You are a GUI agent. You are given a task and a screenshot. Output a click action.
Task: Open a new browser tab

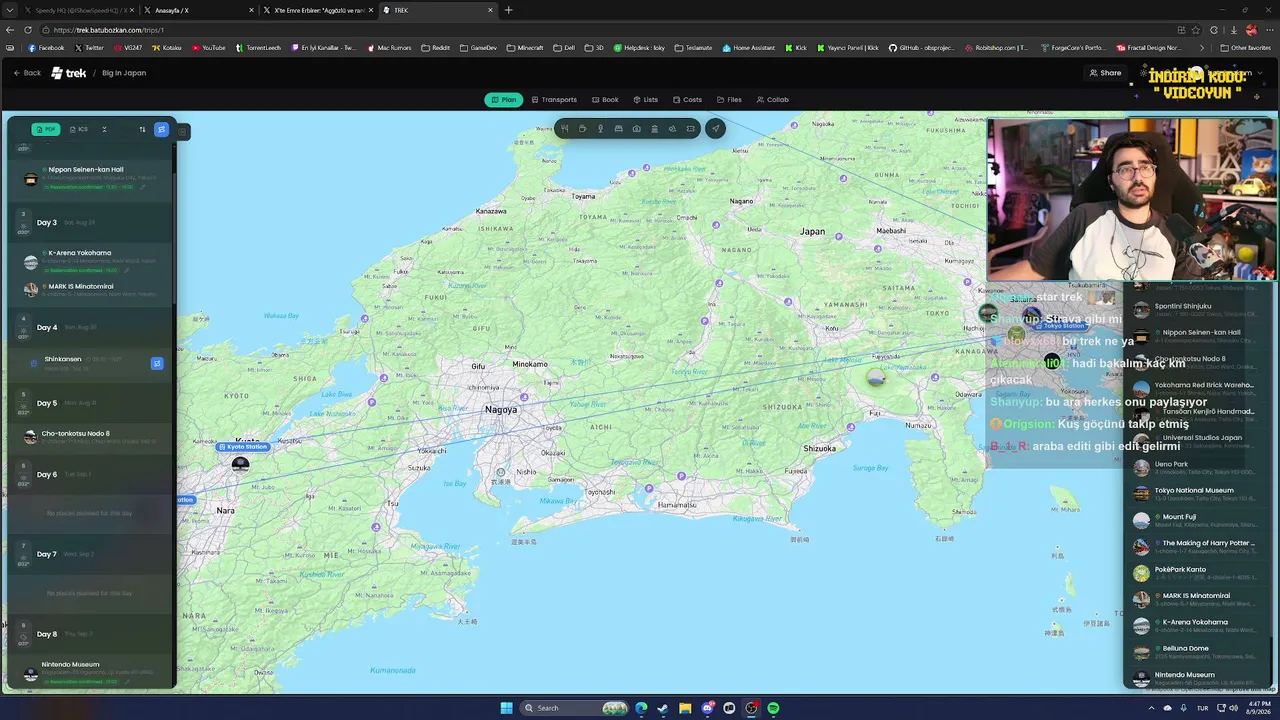tap(508, 10)
